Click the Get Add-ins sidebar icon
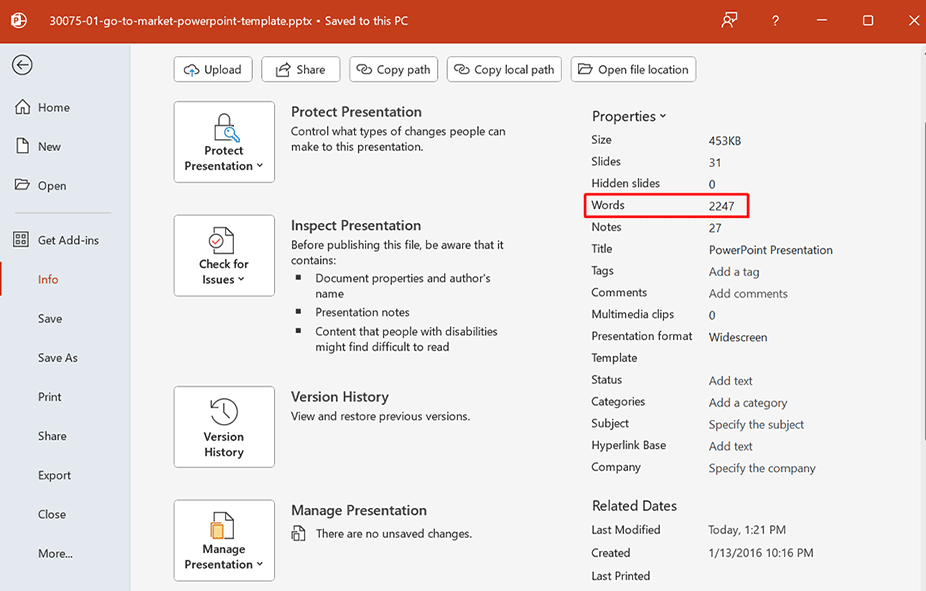The image size is (926, 591). coord(21,240)
